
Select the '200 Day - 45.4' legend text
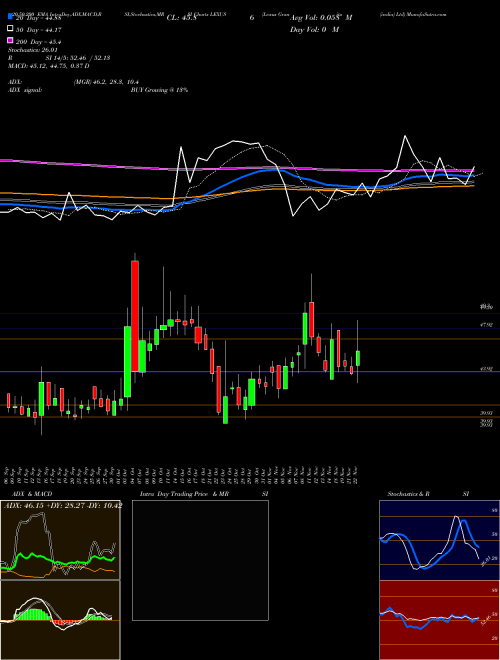pos(39,42)
